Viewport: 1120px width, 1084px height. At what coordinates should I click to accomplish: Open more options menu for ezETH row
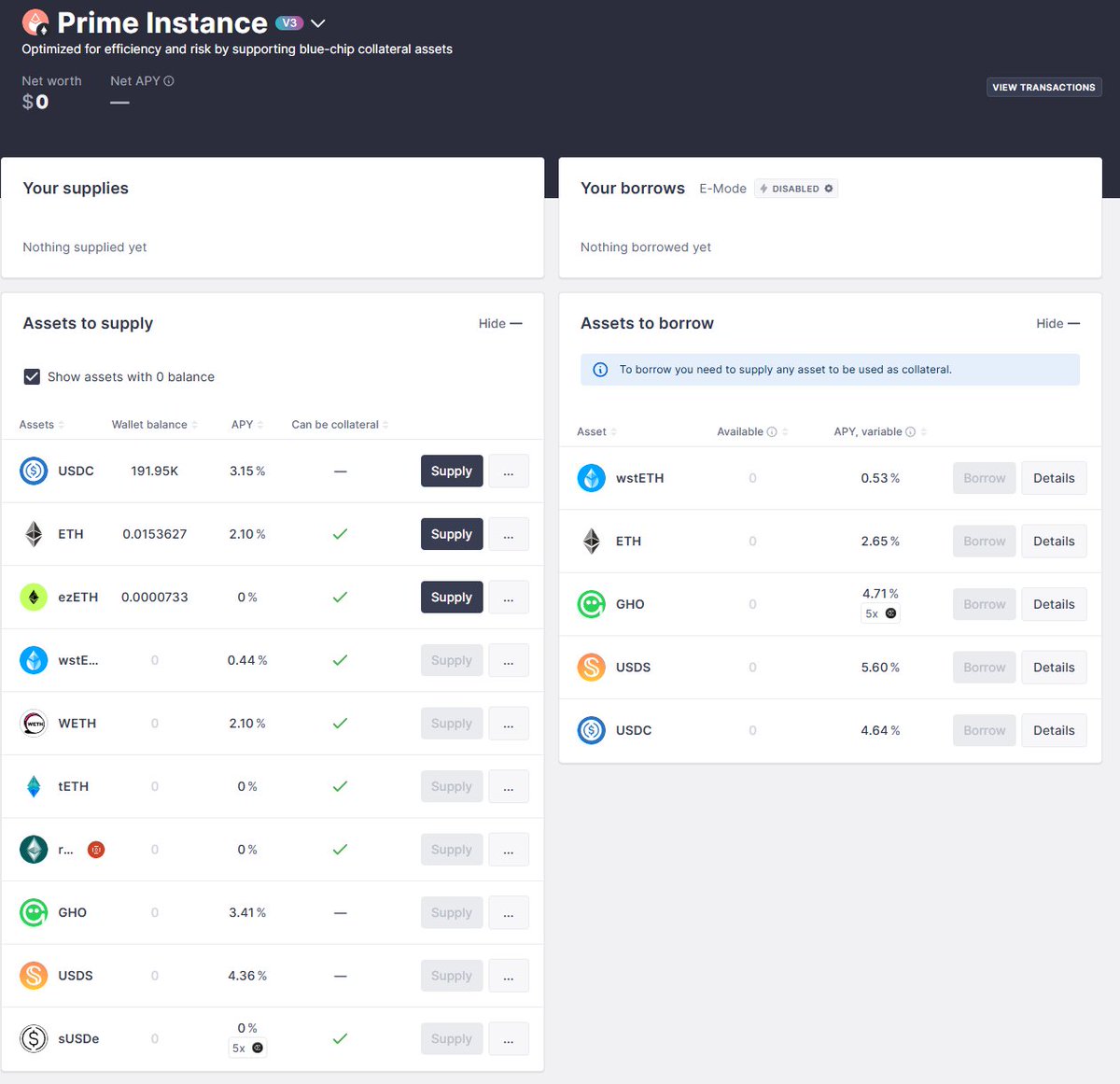(509, 597)
